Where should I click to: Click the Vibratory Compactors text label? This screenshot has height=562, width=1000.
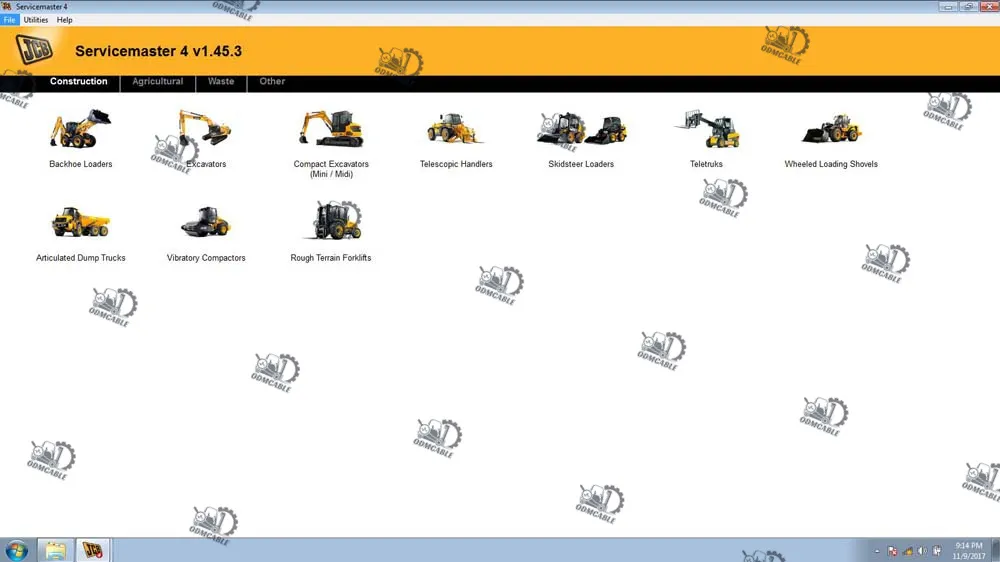pos(206,258)
